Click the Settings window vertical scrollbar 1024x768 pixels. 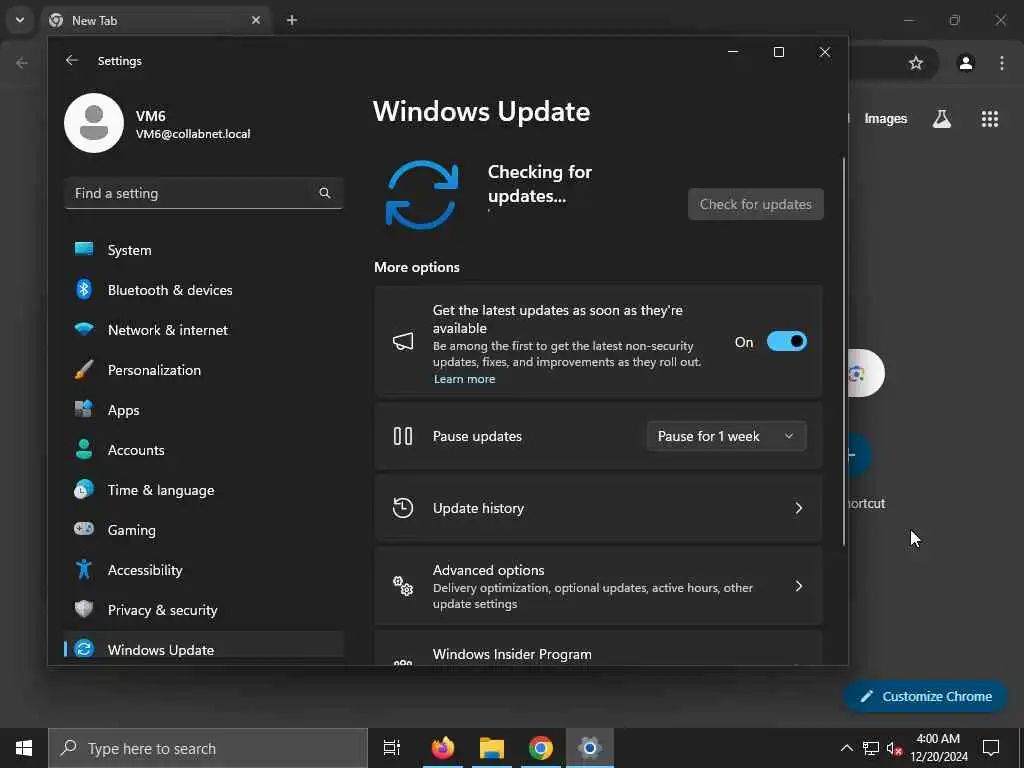coord(843,351)
